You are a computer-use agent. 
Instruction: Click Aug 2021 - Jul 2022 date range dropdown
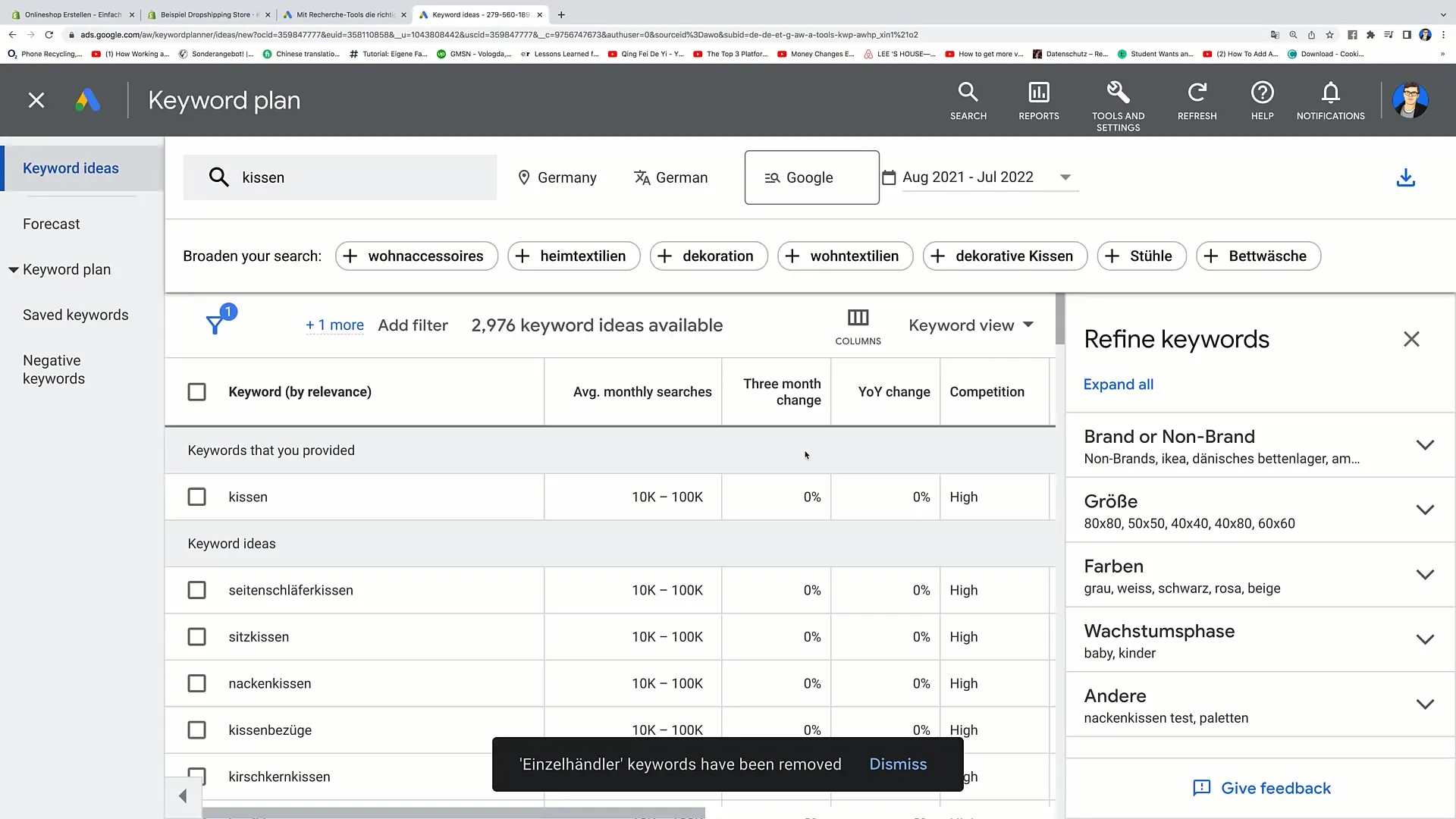click(x=975, y=177)
